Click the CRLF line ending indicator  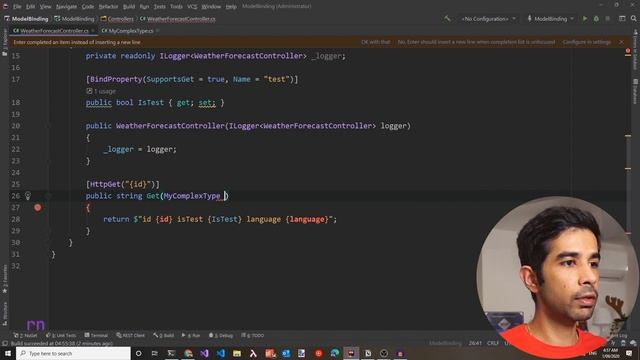click(x=493, y=343)
